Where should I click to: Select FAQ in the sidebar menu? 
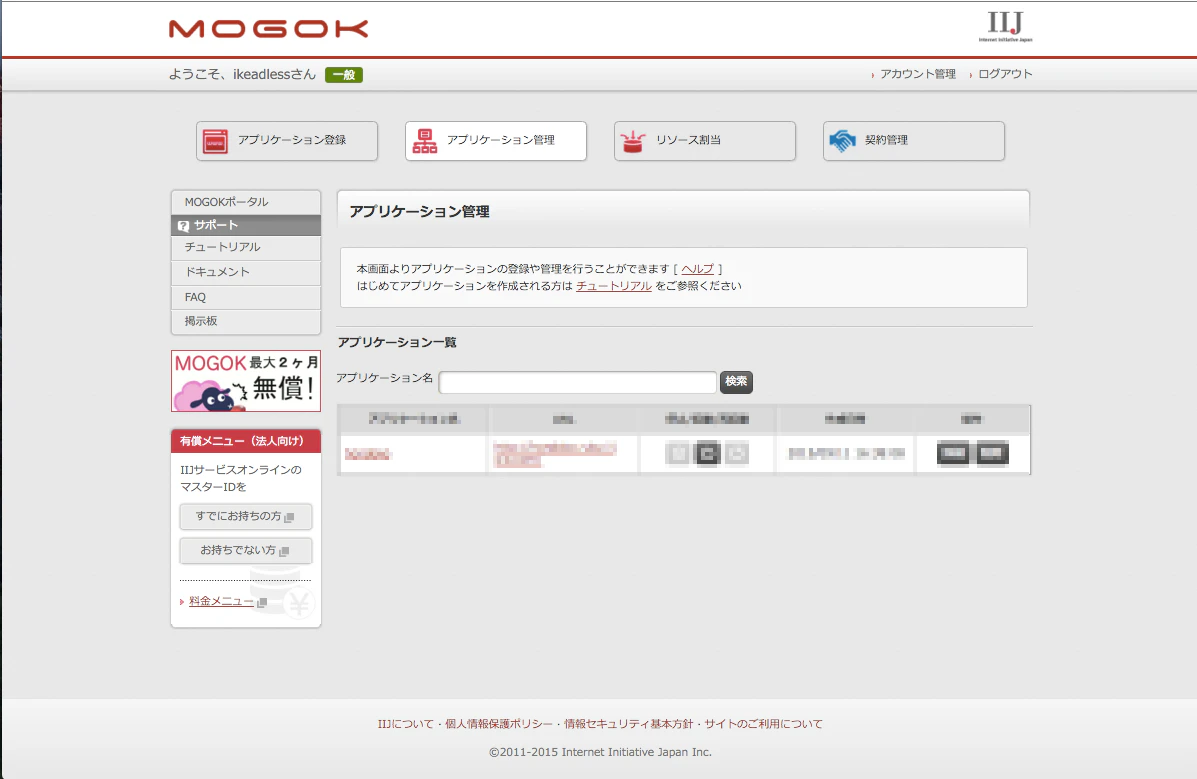(x=246, y=297)
